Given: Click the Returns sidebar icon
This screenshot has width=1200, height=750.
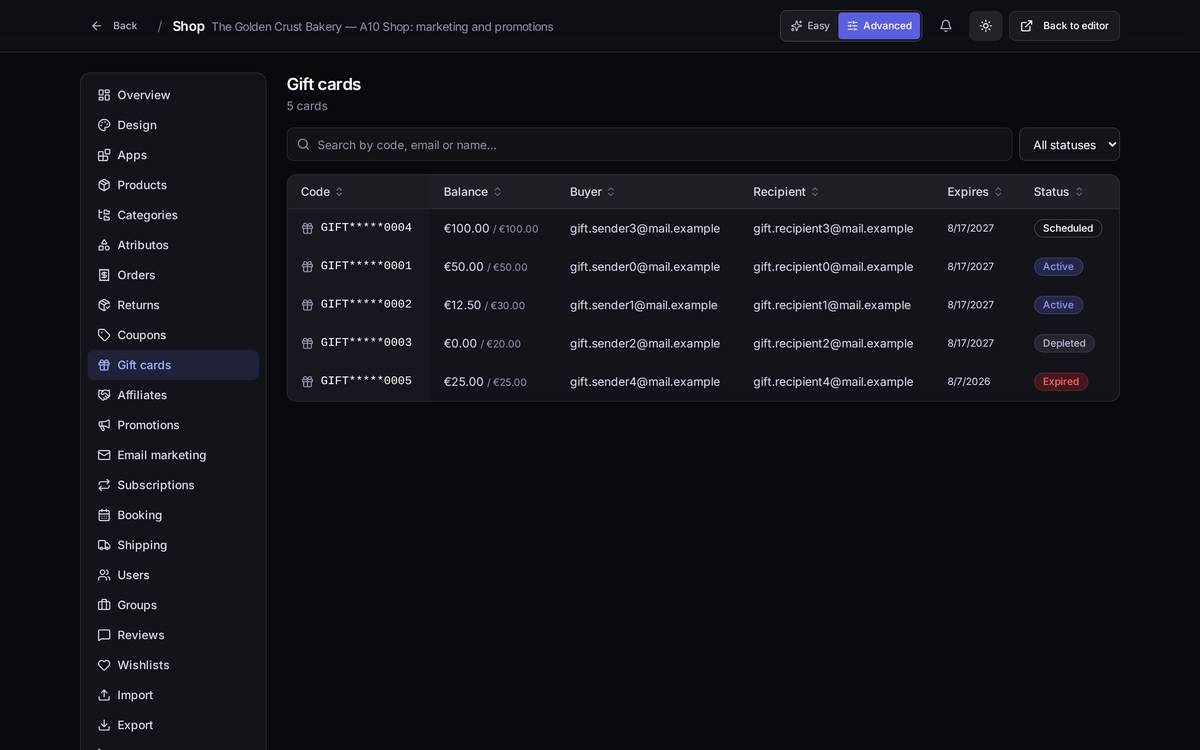Looking at the screenshot, I should pos(104,305).
